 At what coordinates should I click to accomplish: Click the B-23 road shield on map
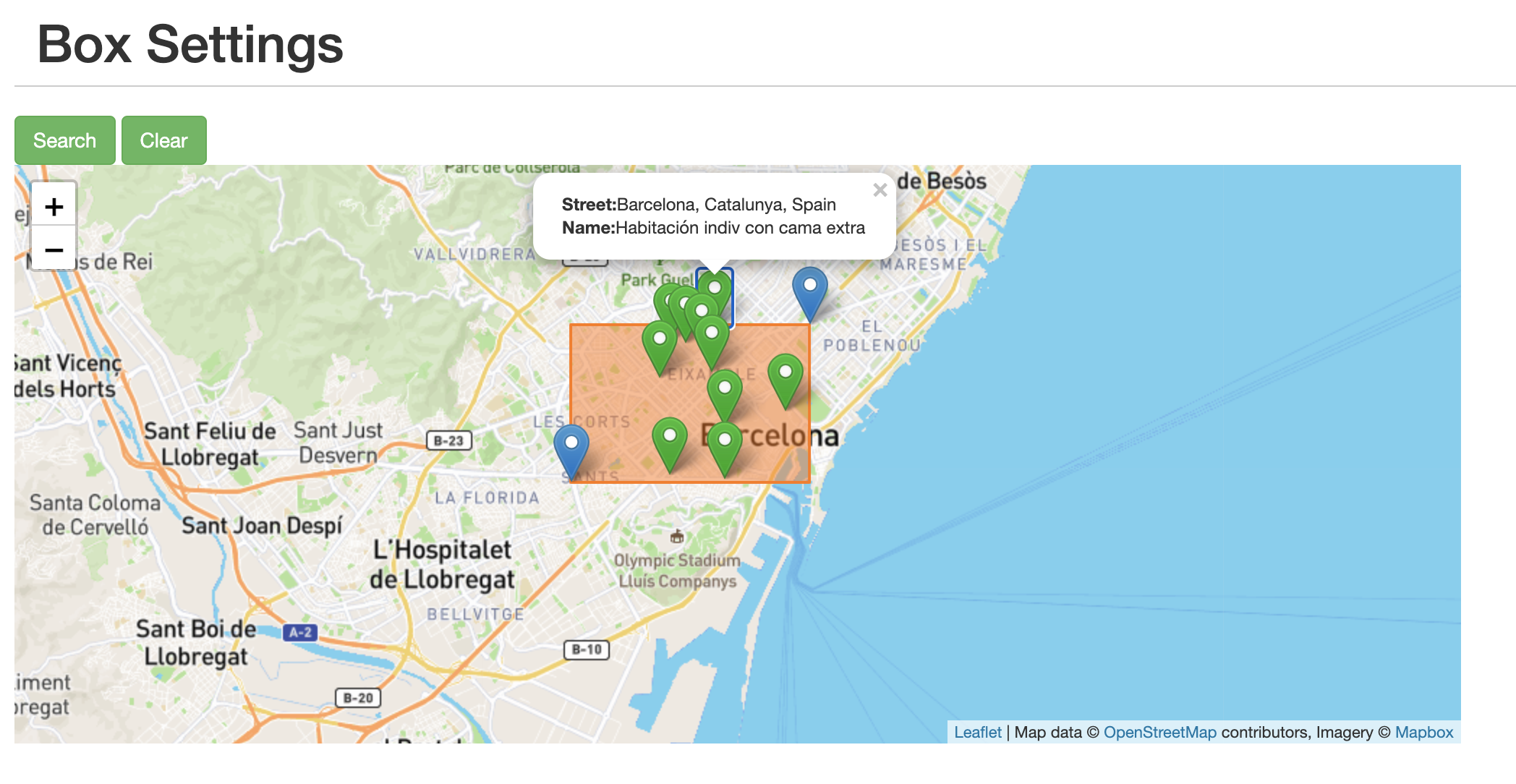[448, 440]
